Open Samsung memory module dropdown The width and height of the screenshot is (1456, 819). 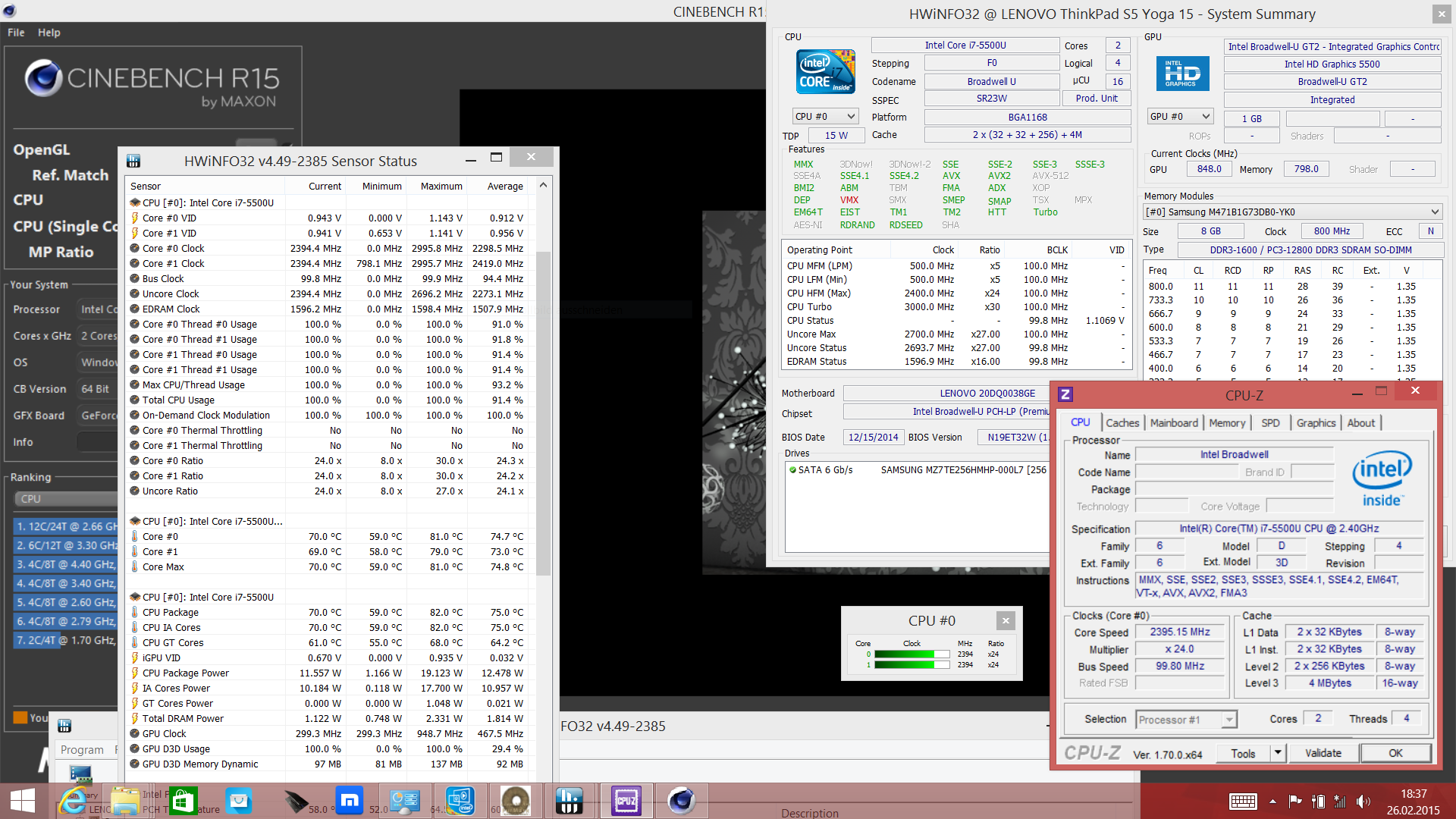coord(1434,212)
